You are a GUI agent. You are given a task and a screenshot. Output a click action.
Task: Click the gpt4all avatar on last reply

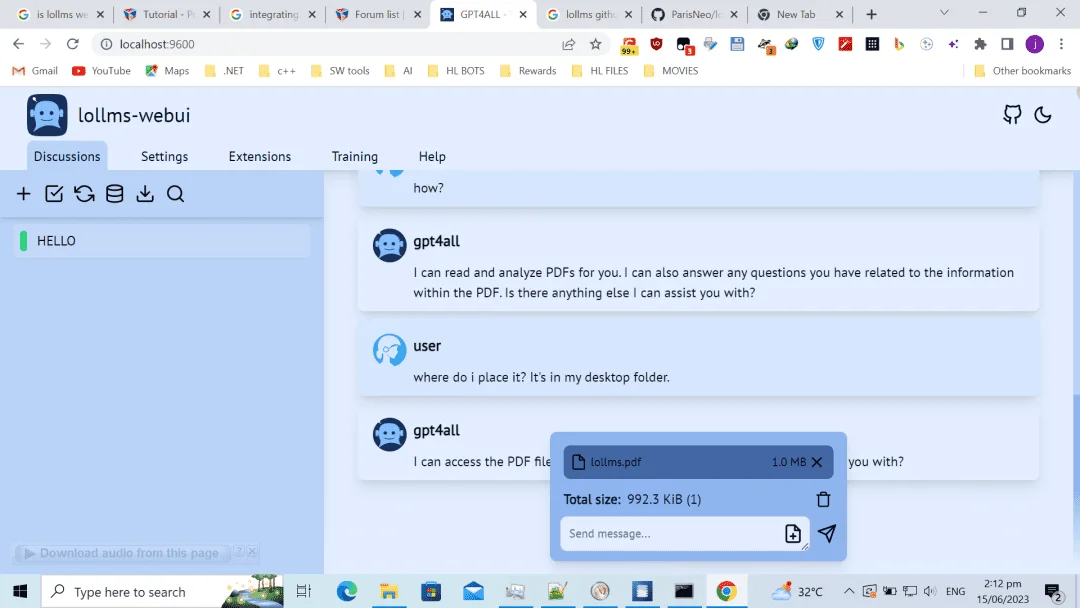(x=389, y=434)
